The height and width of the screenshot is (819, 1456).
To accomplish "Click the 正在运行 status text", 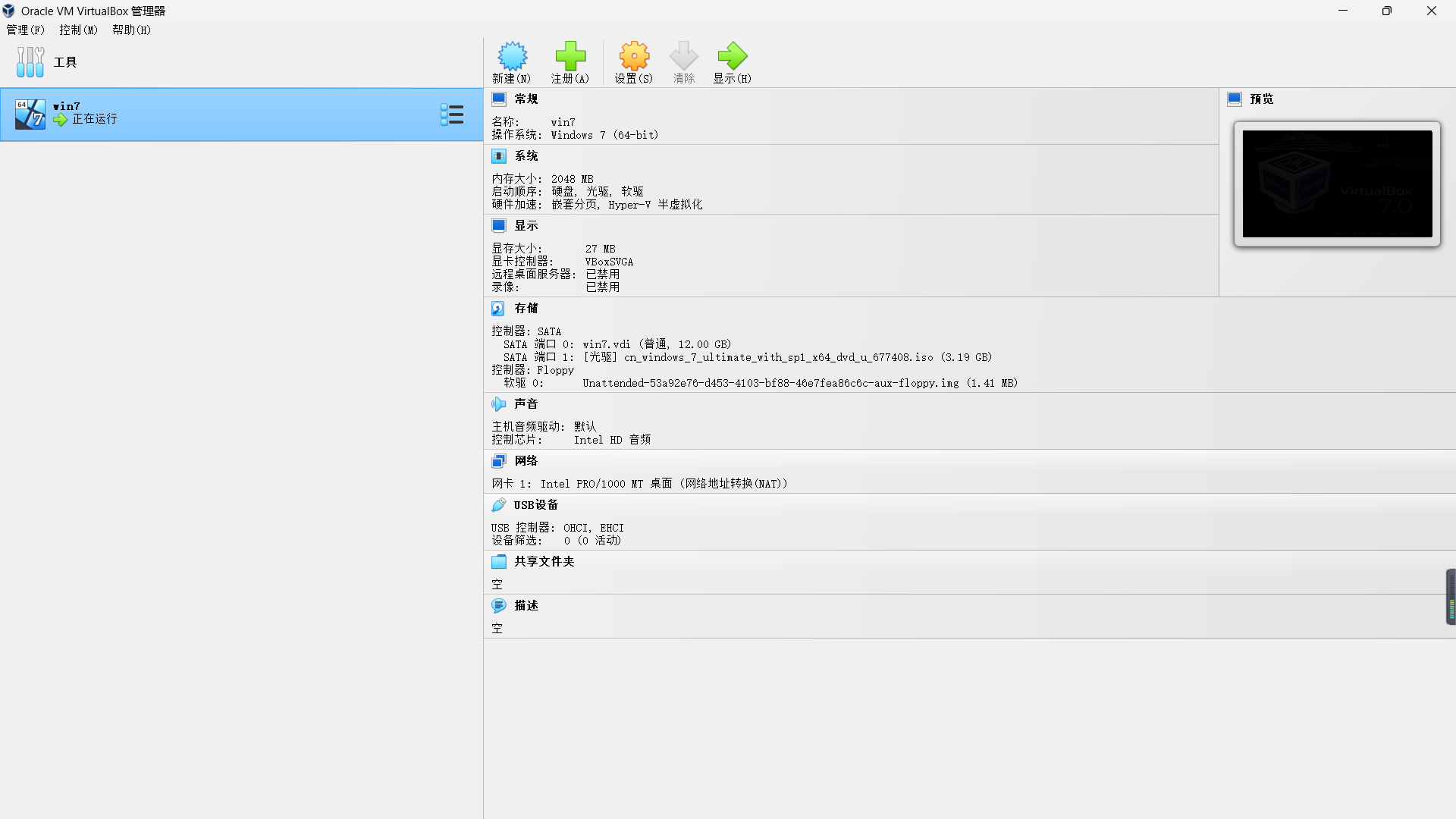I will pos(95,119).
